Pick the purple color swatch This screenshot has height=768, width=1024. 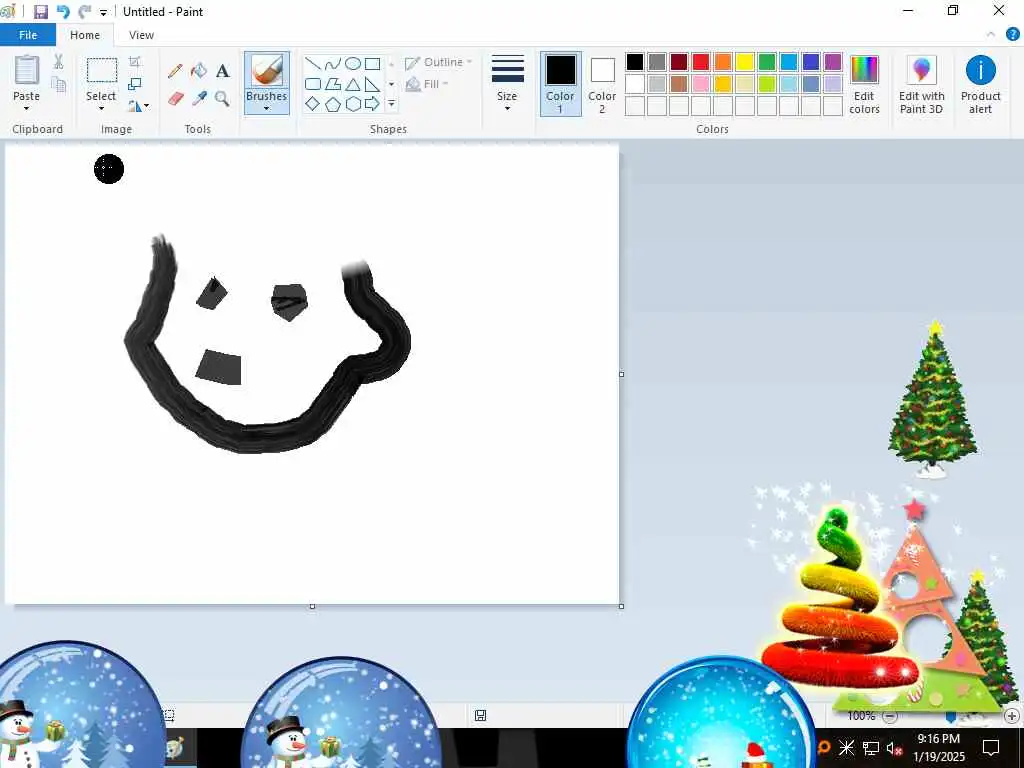tap(833, 62)
